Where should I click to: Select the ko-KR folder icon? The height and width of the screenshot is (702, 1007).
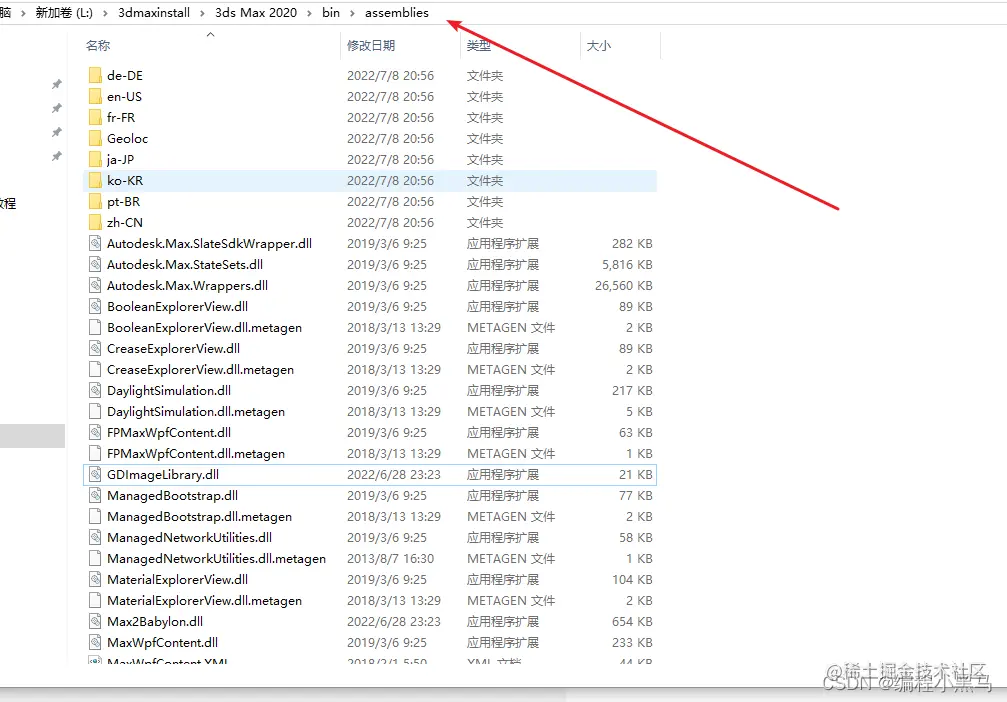pyautogui.click(x=95, y=180)
